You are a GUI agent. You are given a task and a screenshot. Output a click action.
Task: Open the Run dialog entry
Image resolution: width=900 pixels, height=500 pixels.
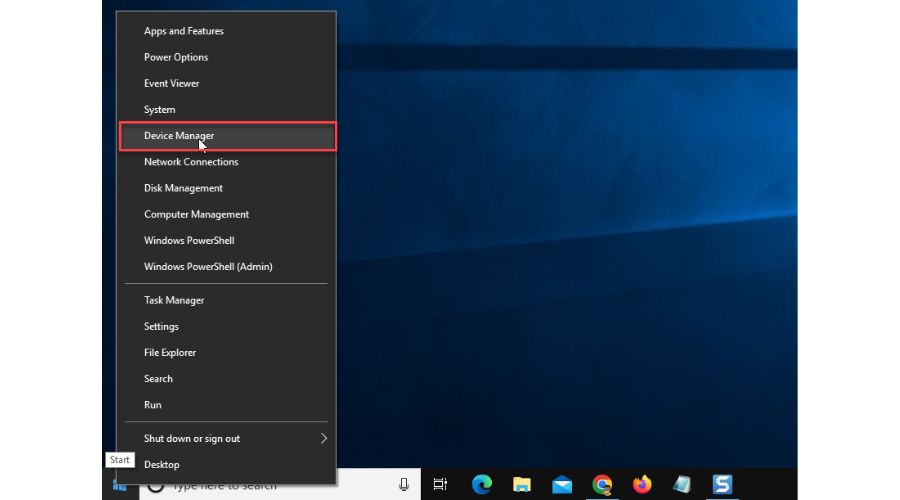227,405
